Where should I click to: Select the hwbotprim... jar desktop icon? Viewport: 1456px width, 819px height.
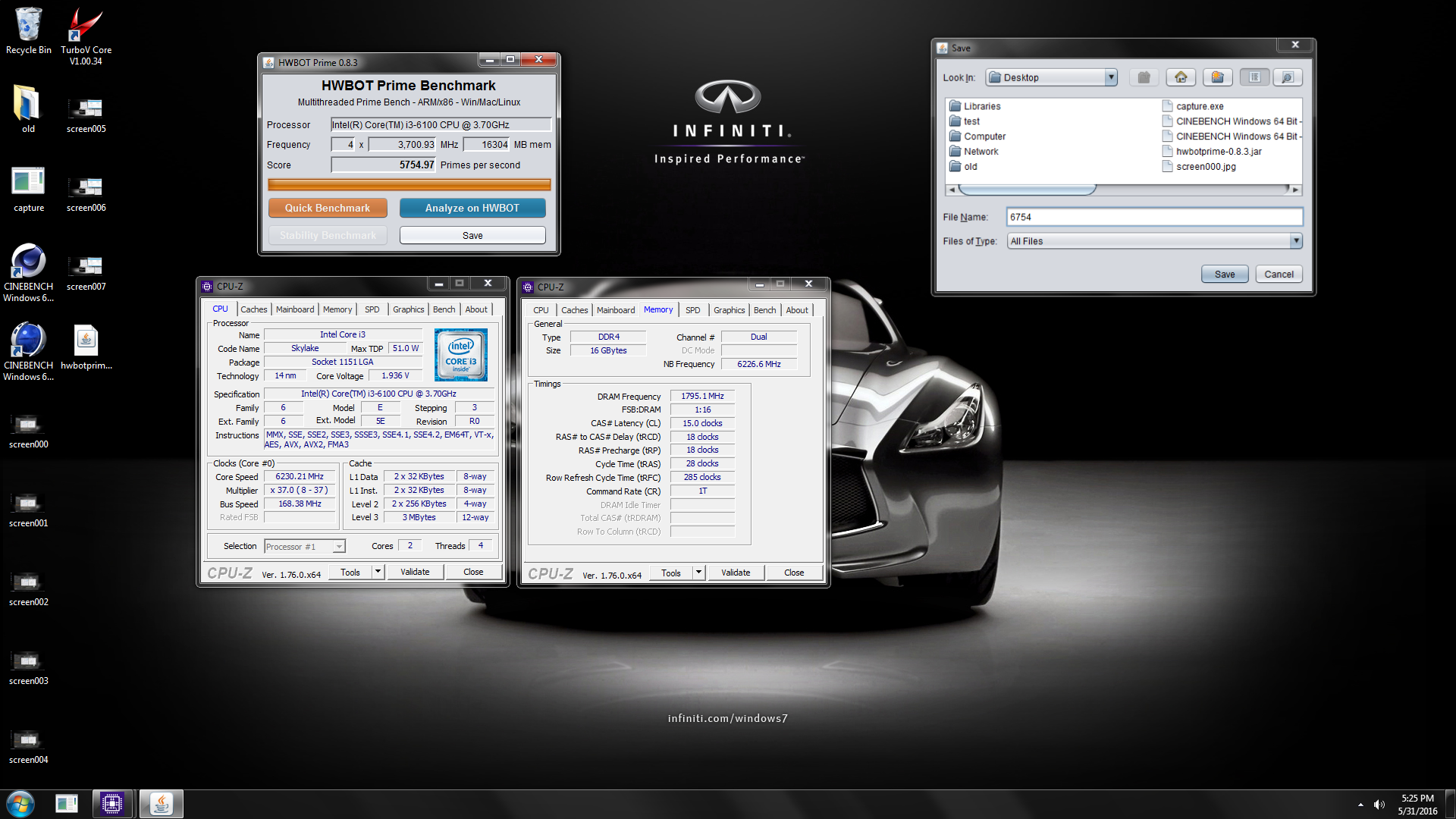click(x=86, y=347)
